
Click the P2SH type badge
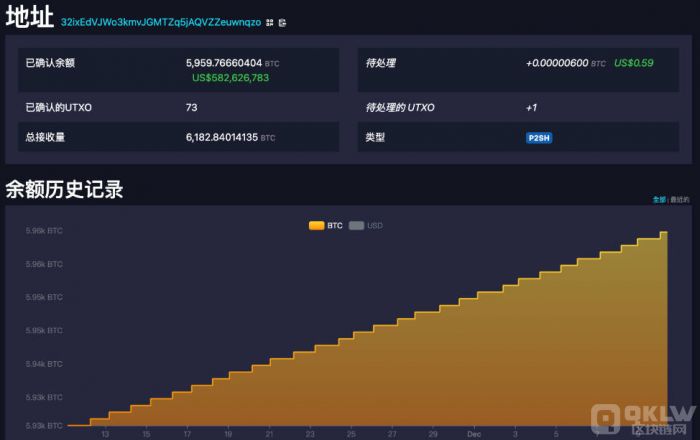[x=539, y=137]
